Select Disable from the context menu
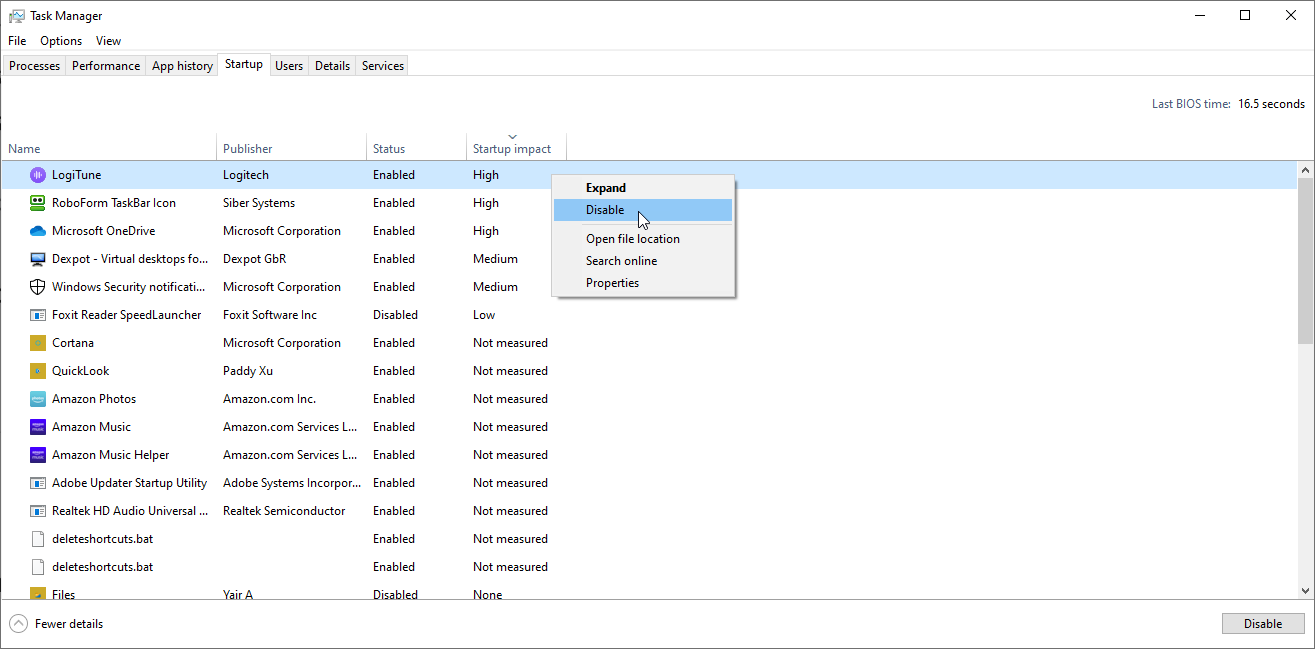 click(x=605, y=210)
